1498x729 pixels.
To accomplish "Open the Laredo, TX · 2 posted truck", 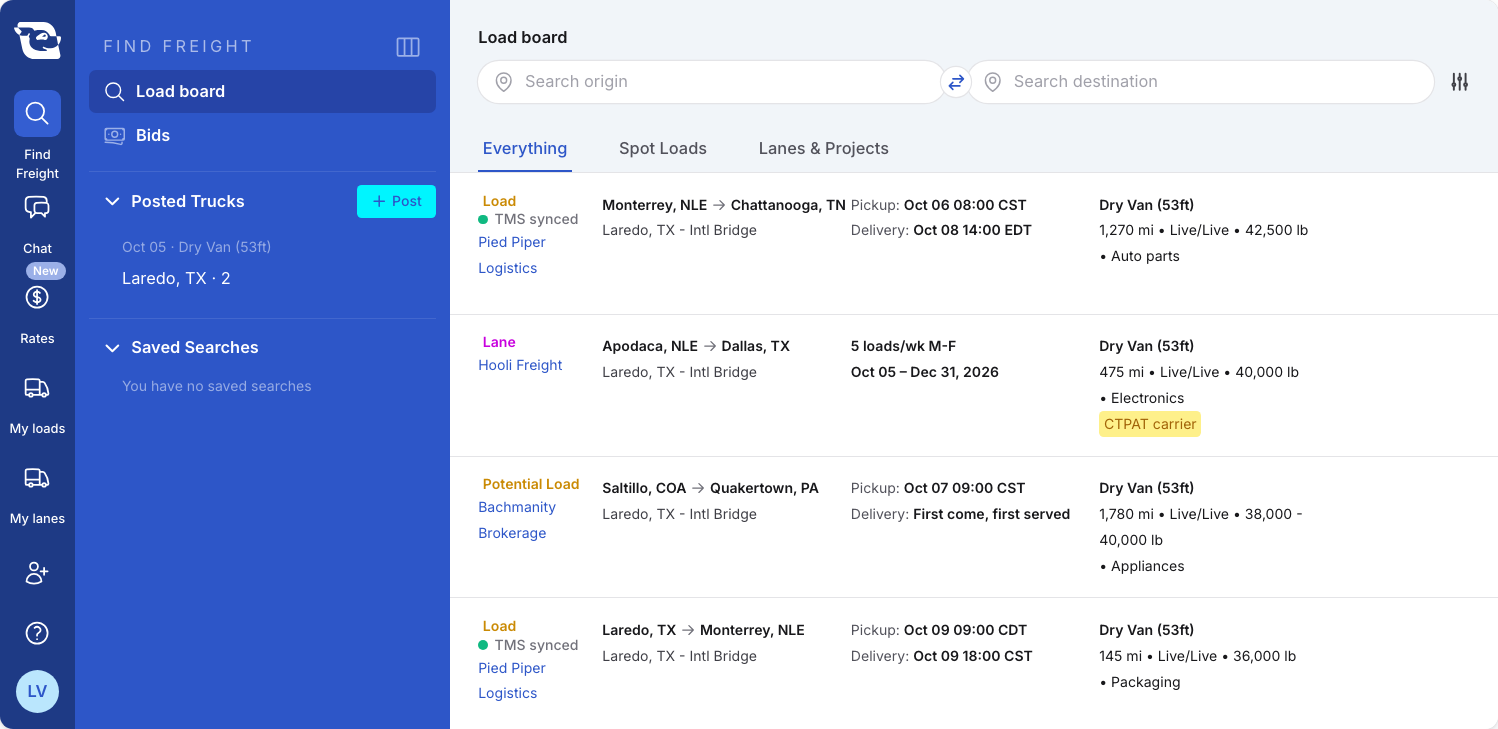I will pos(176,278).
